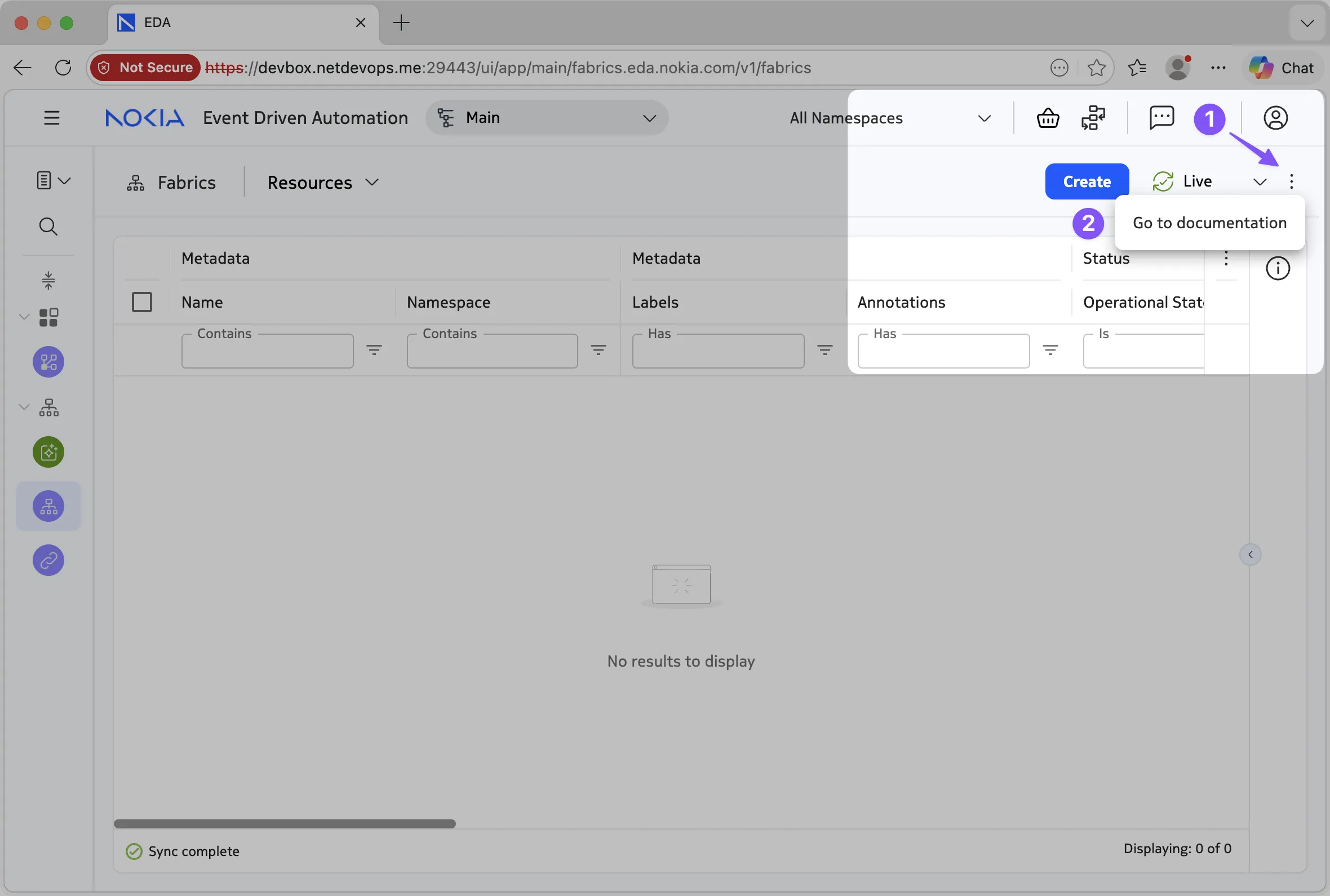Click the Annotations column header
1330x896 pixels.
point(901,301)
